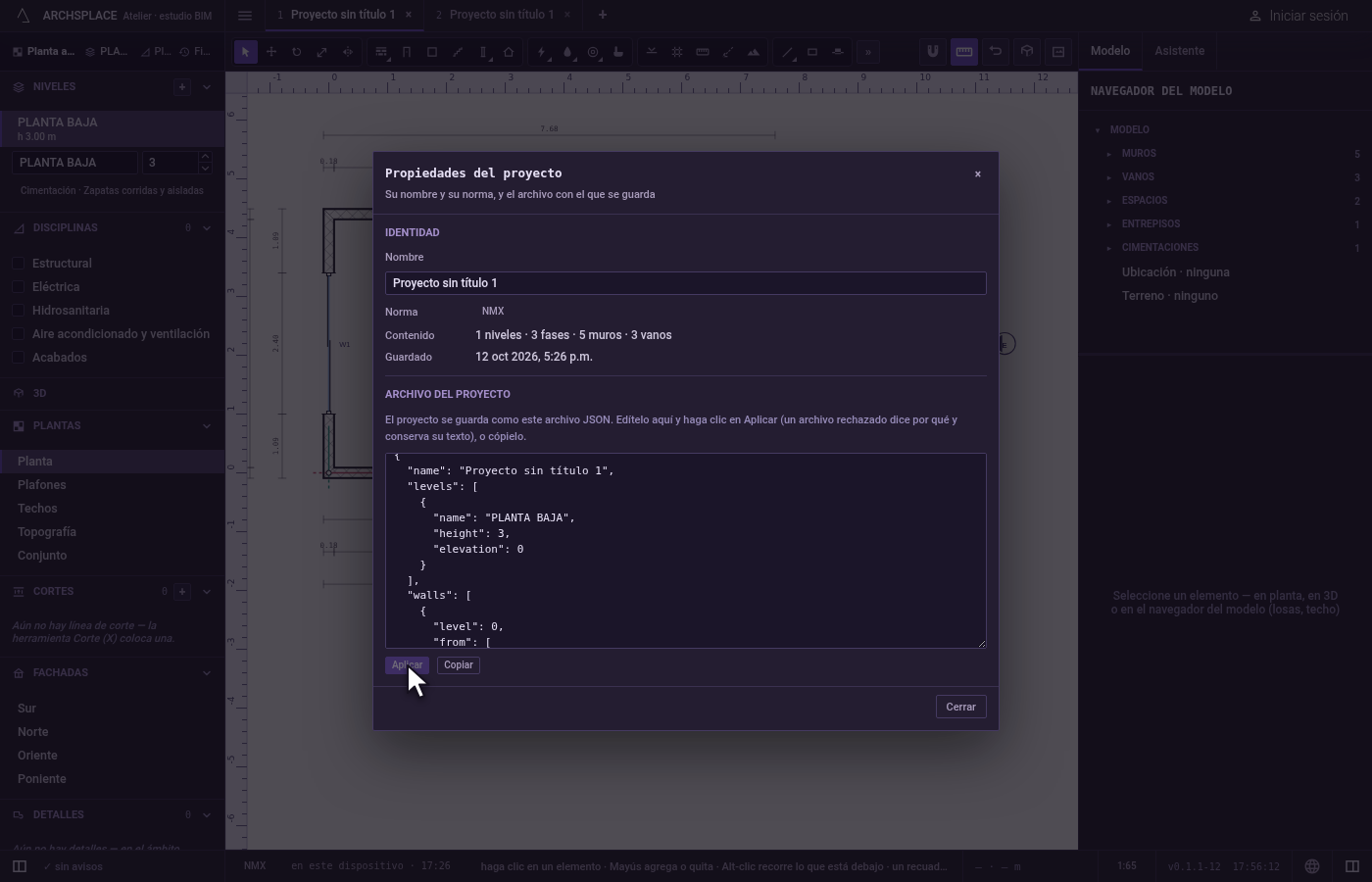
Task: Select the arrow selection tool
Action: (246, 52)
